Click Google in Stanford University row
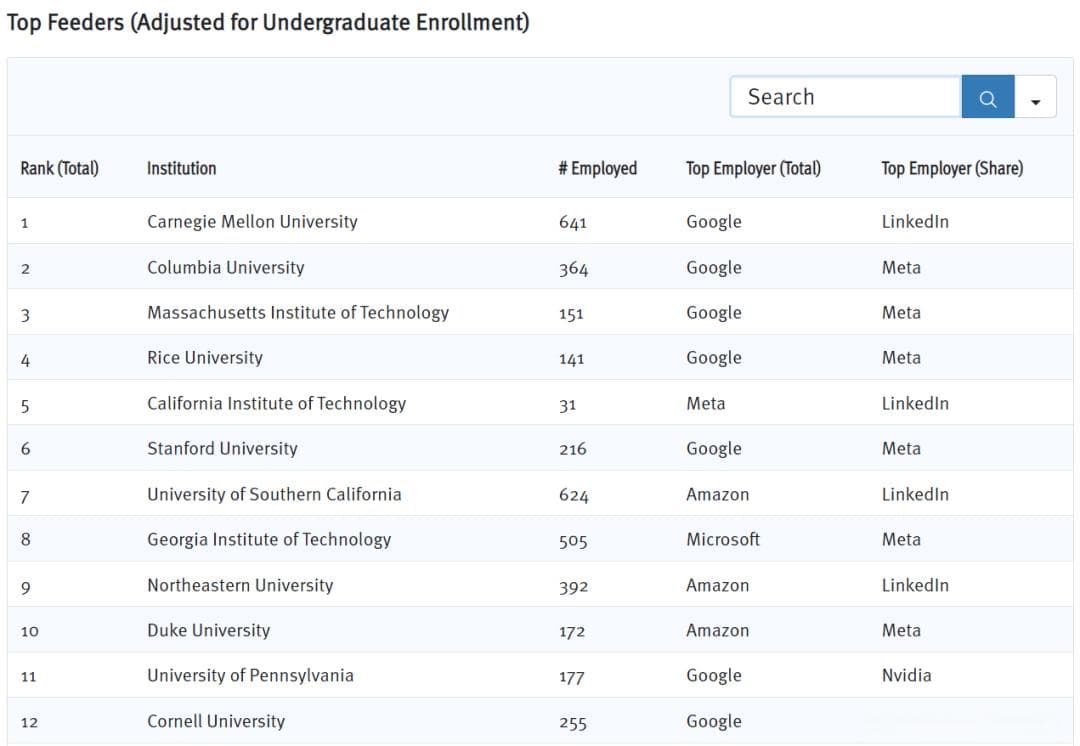This screenshot has width=1080, height=746. (x=714, y=449)
